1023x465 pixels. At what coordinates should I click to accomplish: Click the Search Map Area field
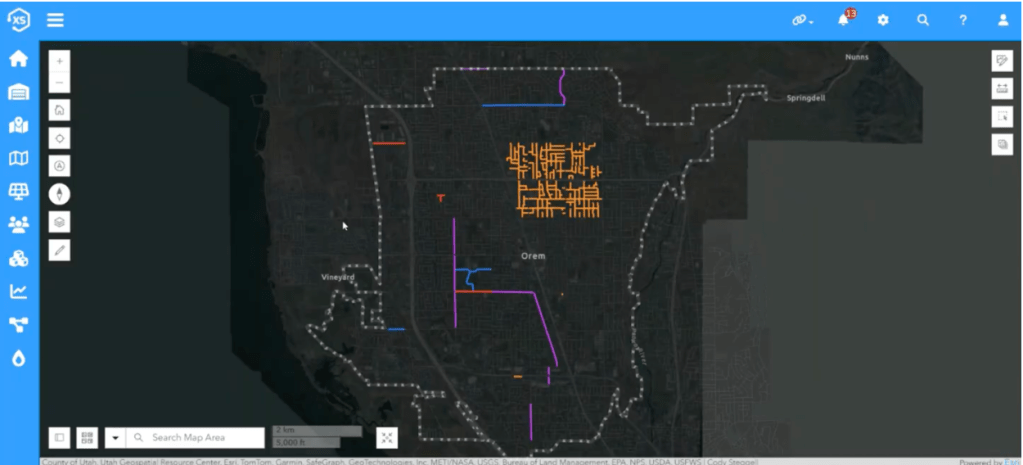200,438
